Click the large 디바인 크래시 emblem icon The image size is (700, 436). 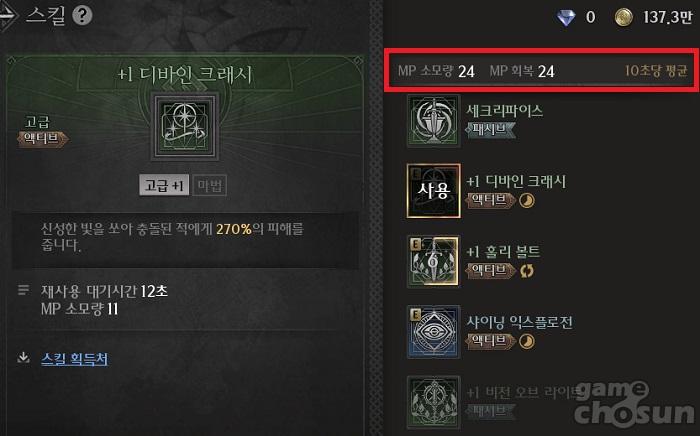click(185, 126)
